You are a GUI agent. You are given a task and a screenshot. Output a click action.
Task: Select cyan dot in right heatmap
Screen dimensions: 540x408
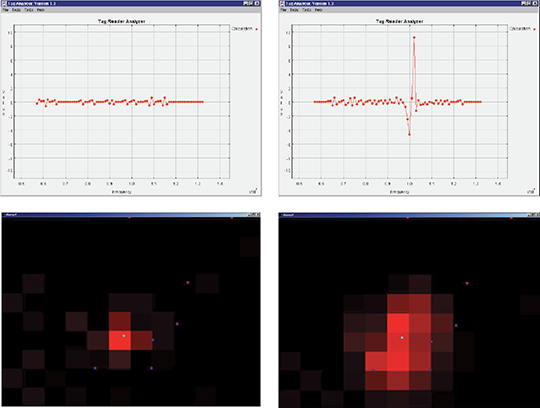(402, 338)
